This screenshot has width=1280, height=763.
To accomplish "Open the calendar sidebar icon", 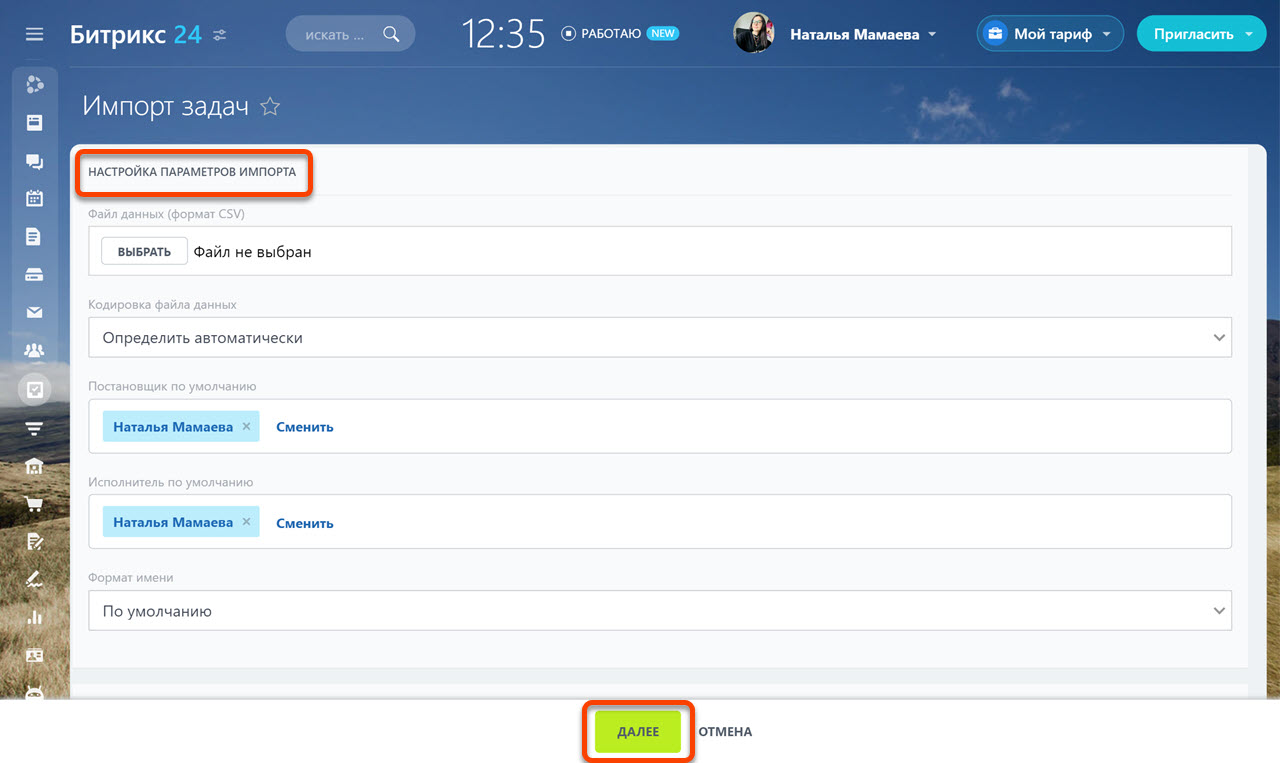I will coord(35,198).
